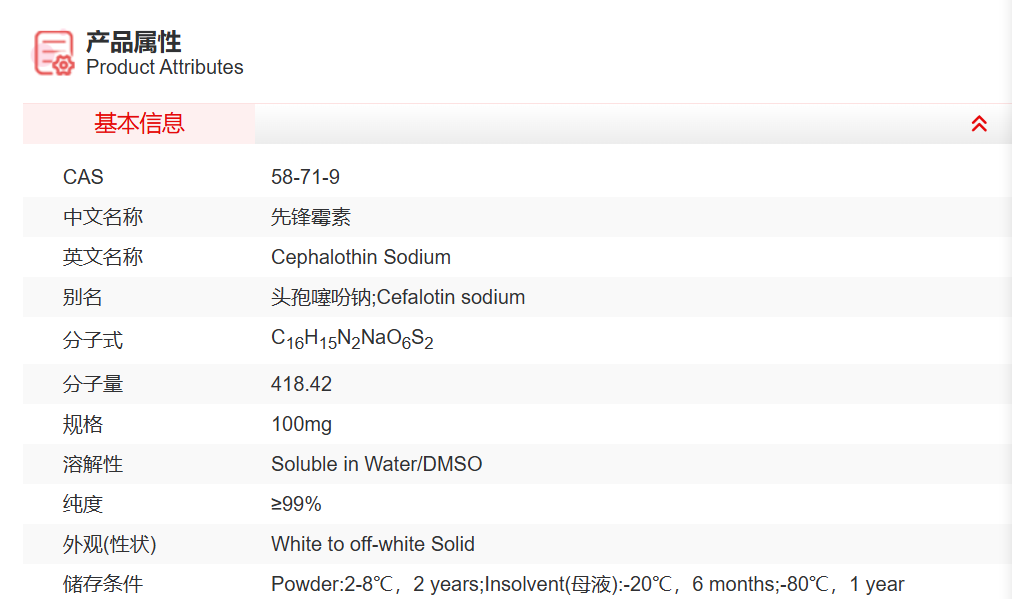Click the 100mg specification value

[301, 424]
